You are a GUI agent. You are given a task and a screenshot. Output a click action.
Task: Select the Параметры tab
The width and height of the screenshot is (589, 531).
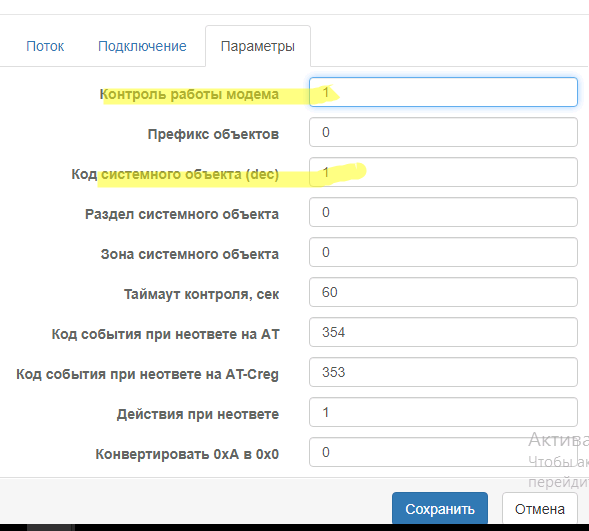tap(258, 46)
